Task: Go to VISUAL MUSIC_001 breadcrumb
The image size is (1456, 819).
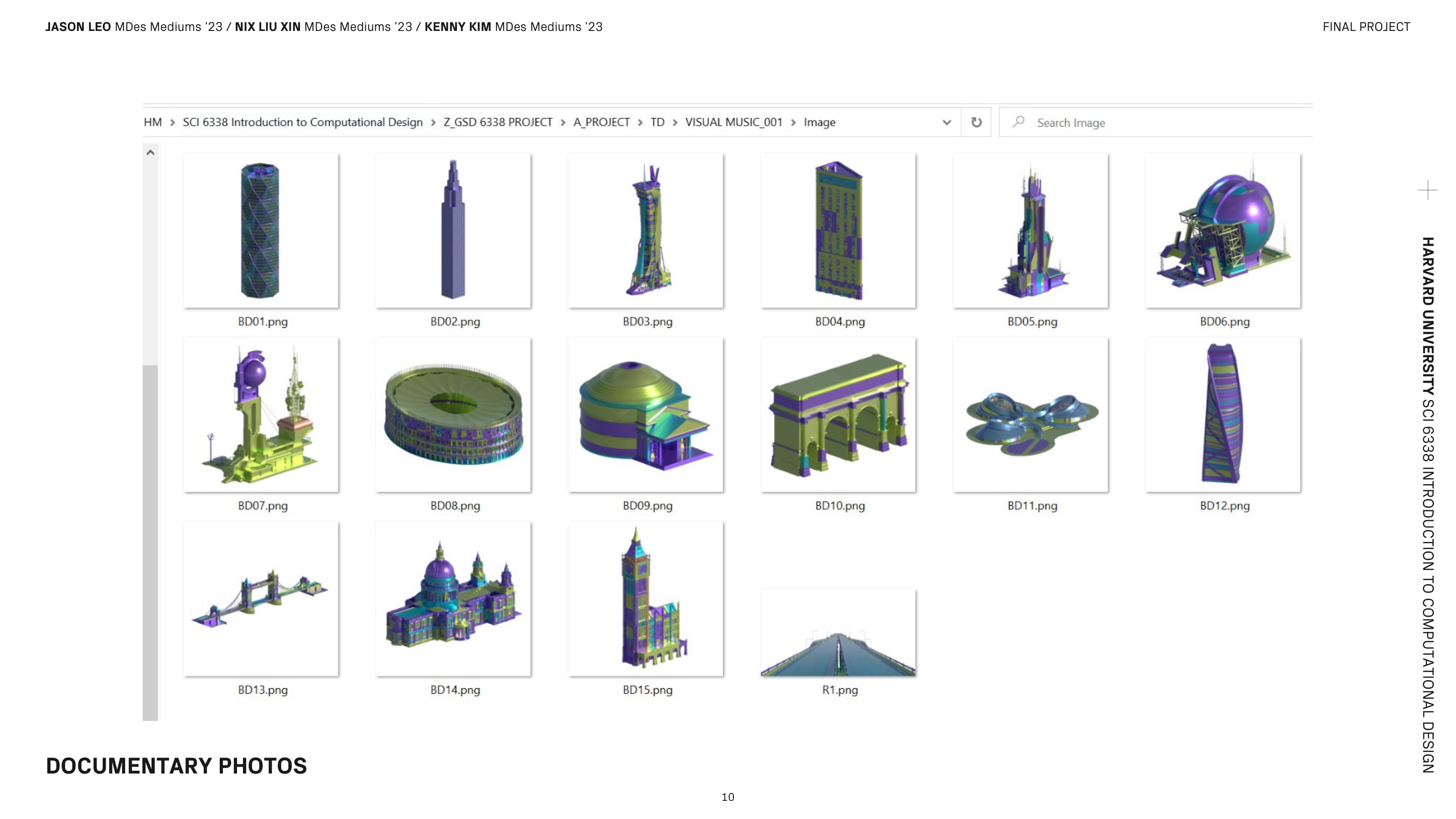Action: pyautogui.click(x=733, y=122)
